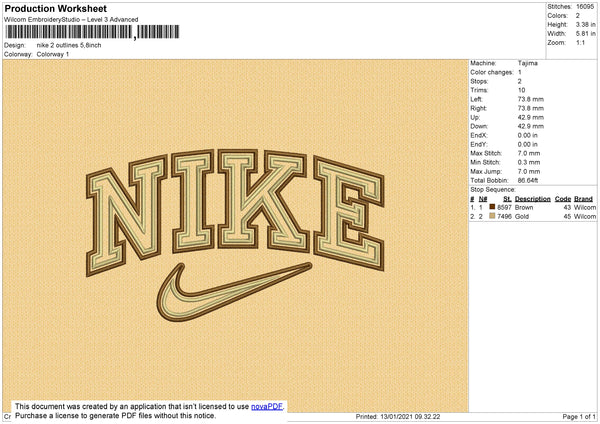Click the 'Stop Sequence:' heading
The width and height of the screenshot is (600, 424).
click(x=493, y=190)
